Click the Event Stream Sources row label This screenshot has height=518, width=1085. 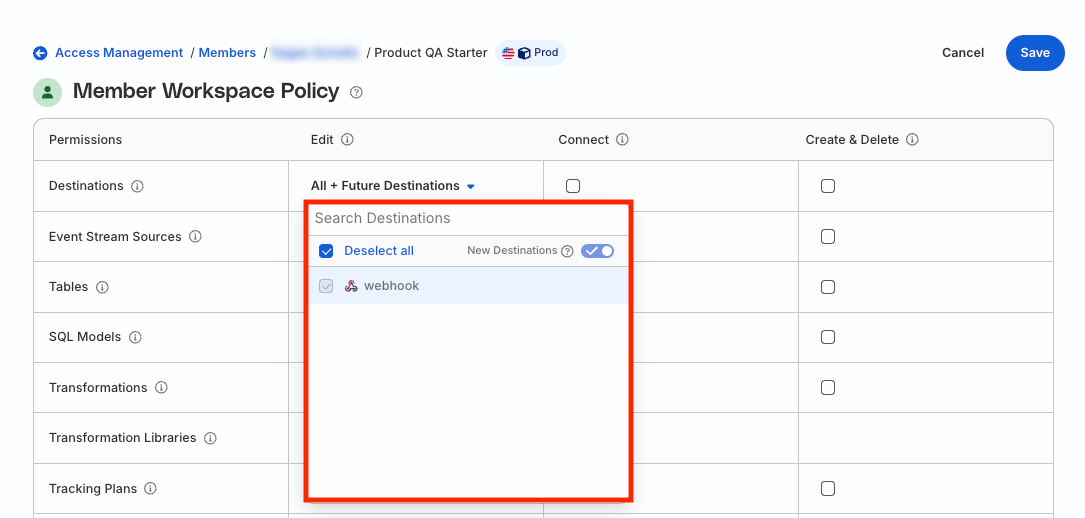[115, 237]
